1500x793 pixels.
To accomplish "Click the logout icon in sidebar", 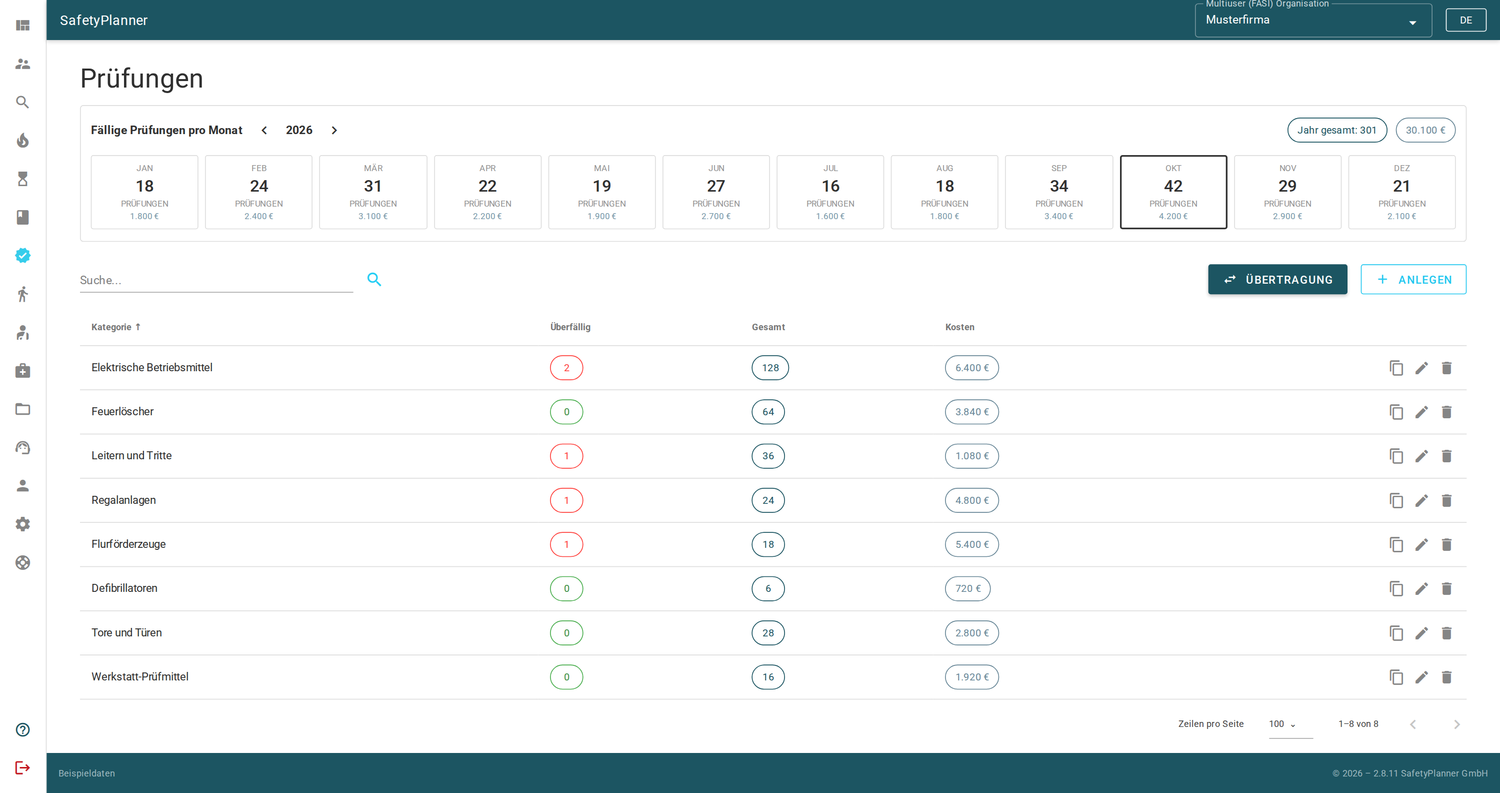I will coord(23,768).
